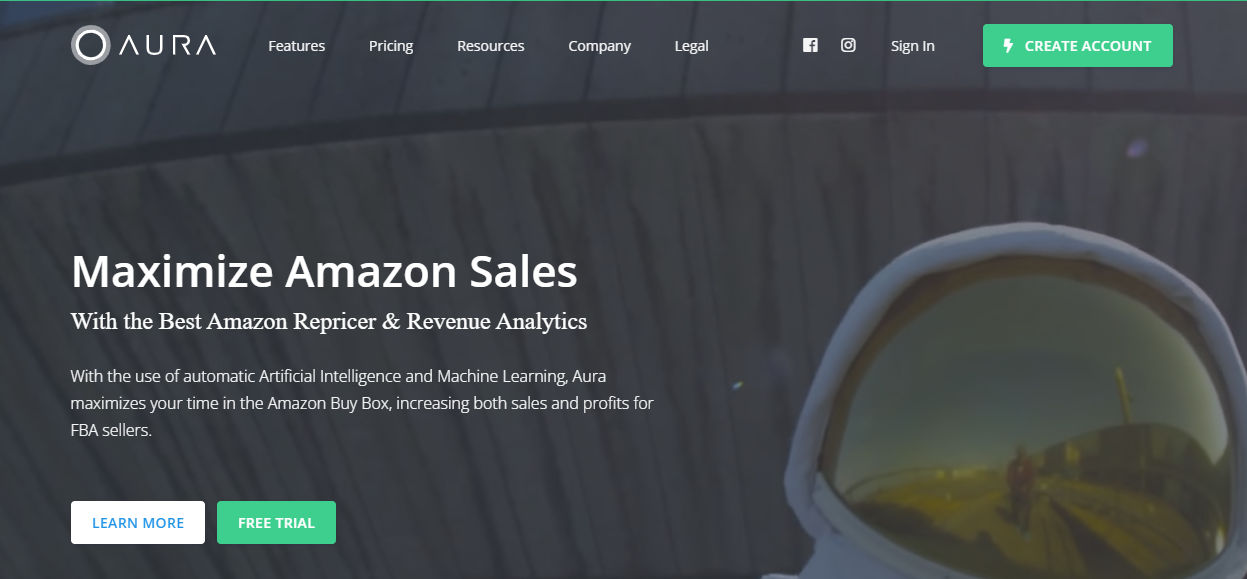This screenshot has width=1247, height=579.
Task: Click the green CREATE ACCOUNT button
Action: click(x=1078, y=46)
